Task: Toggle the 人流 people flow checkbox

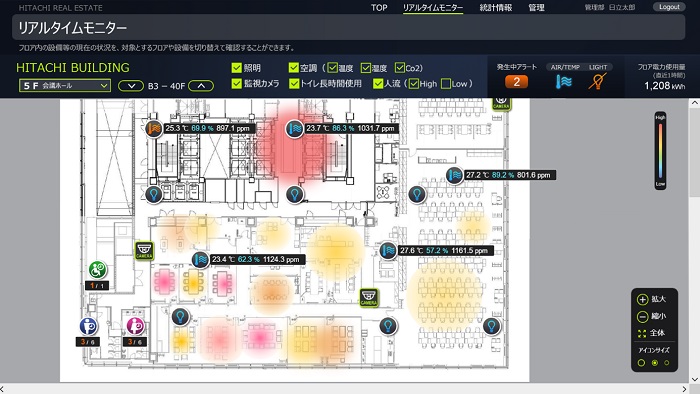Action: pyautogui.click(x=378, y=83)
